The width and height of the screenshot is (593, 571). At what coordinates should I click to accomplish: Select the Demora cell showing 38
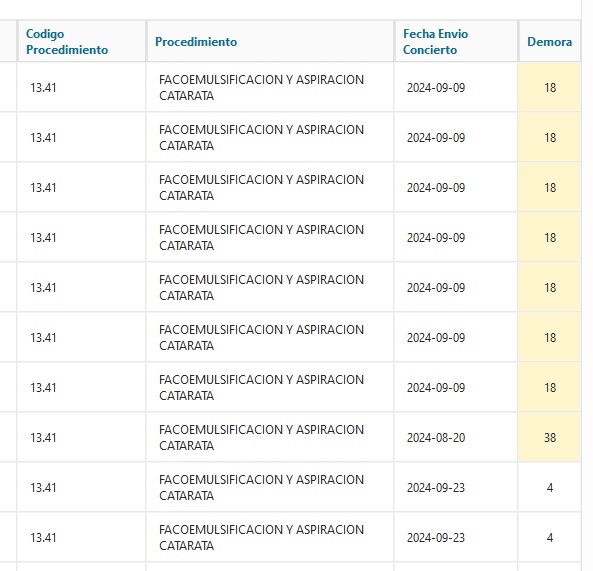point(550,437)
